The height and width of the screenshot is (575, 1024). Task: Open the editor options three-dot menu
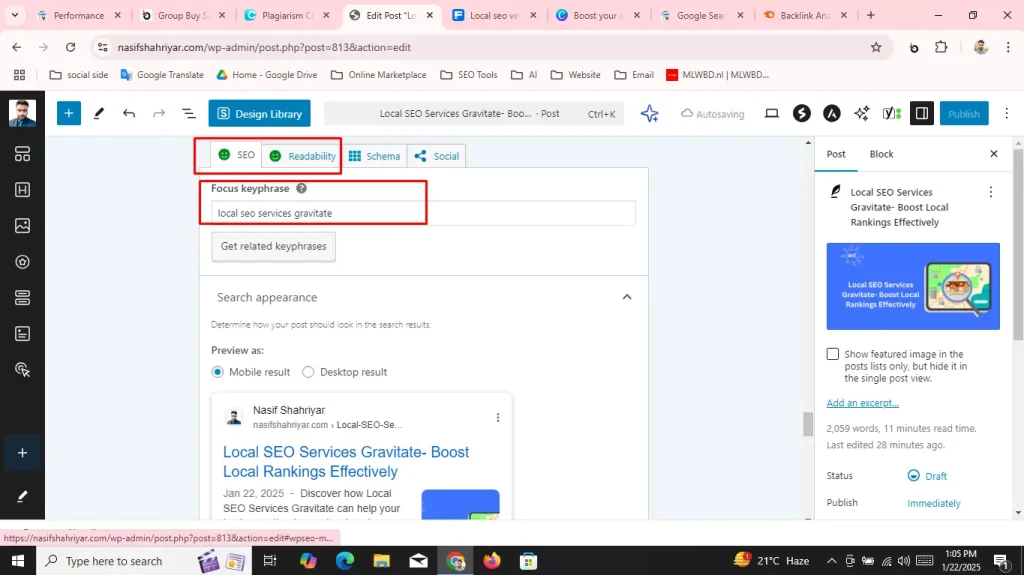[x=1006, y=114]
